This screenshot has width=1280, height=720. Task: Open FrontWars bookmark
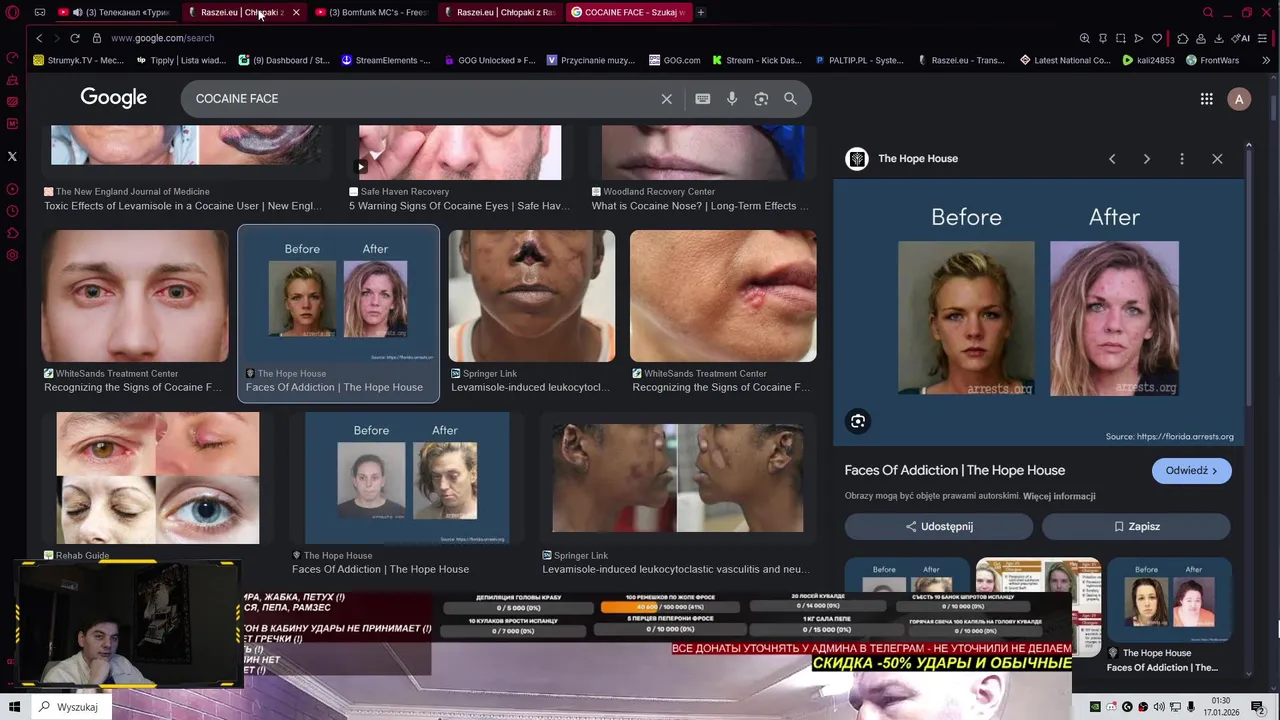tap(1213, 60)
